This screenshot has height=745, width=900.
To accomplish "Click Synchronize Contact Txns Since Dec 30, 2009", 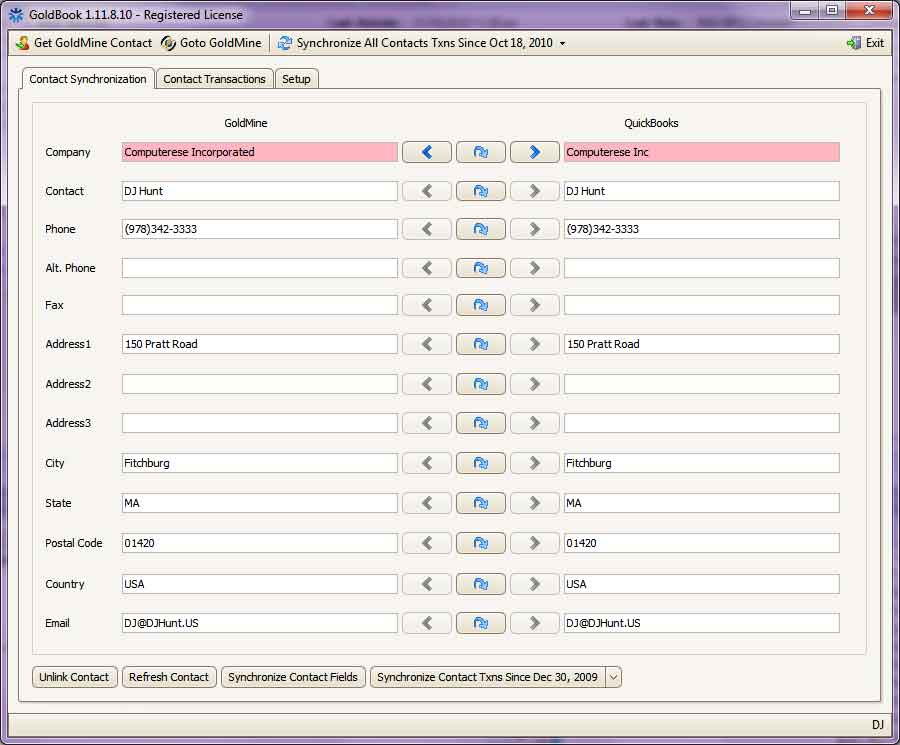I will click(487, 677).
